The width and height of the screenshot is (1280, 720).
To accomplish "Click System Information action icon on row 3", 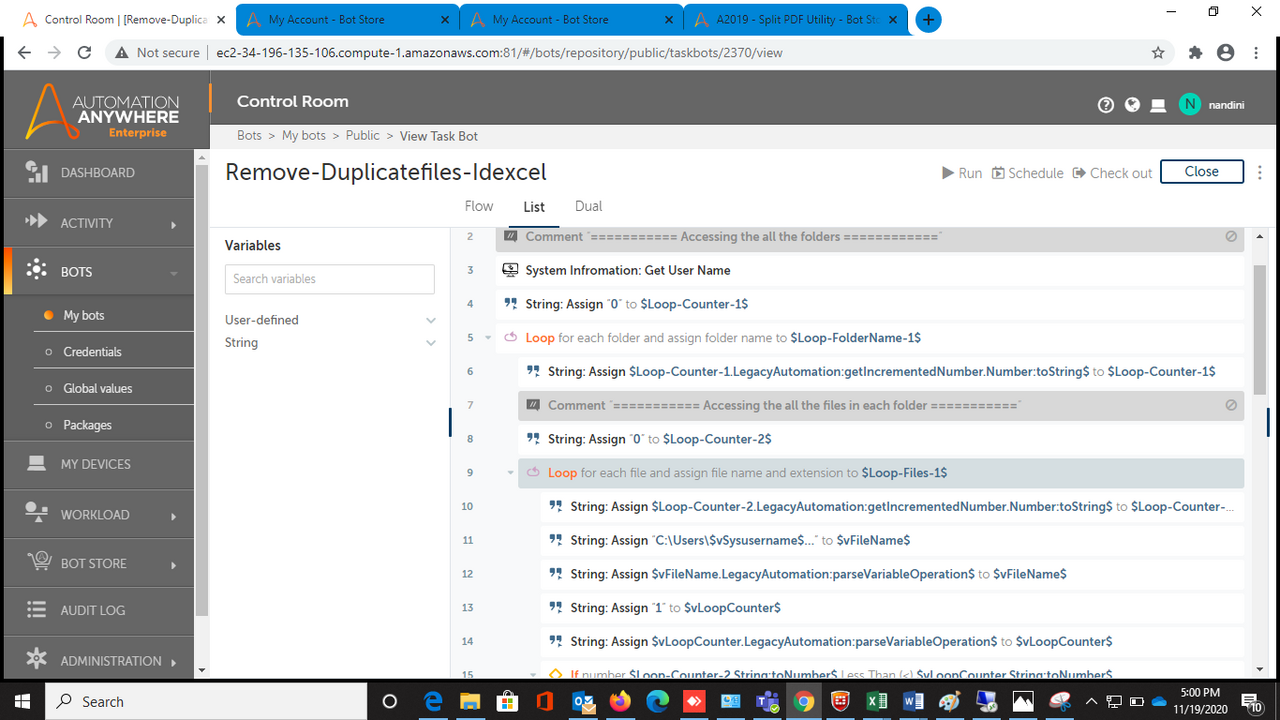I will click(510, 270).
